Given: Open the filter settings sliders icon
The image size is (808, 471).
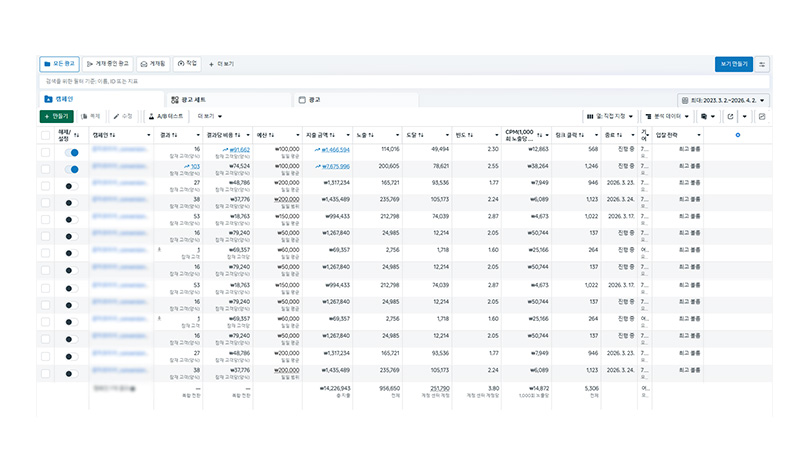Looking at the screenshot, I should coord(762,64).
